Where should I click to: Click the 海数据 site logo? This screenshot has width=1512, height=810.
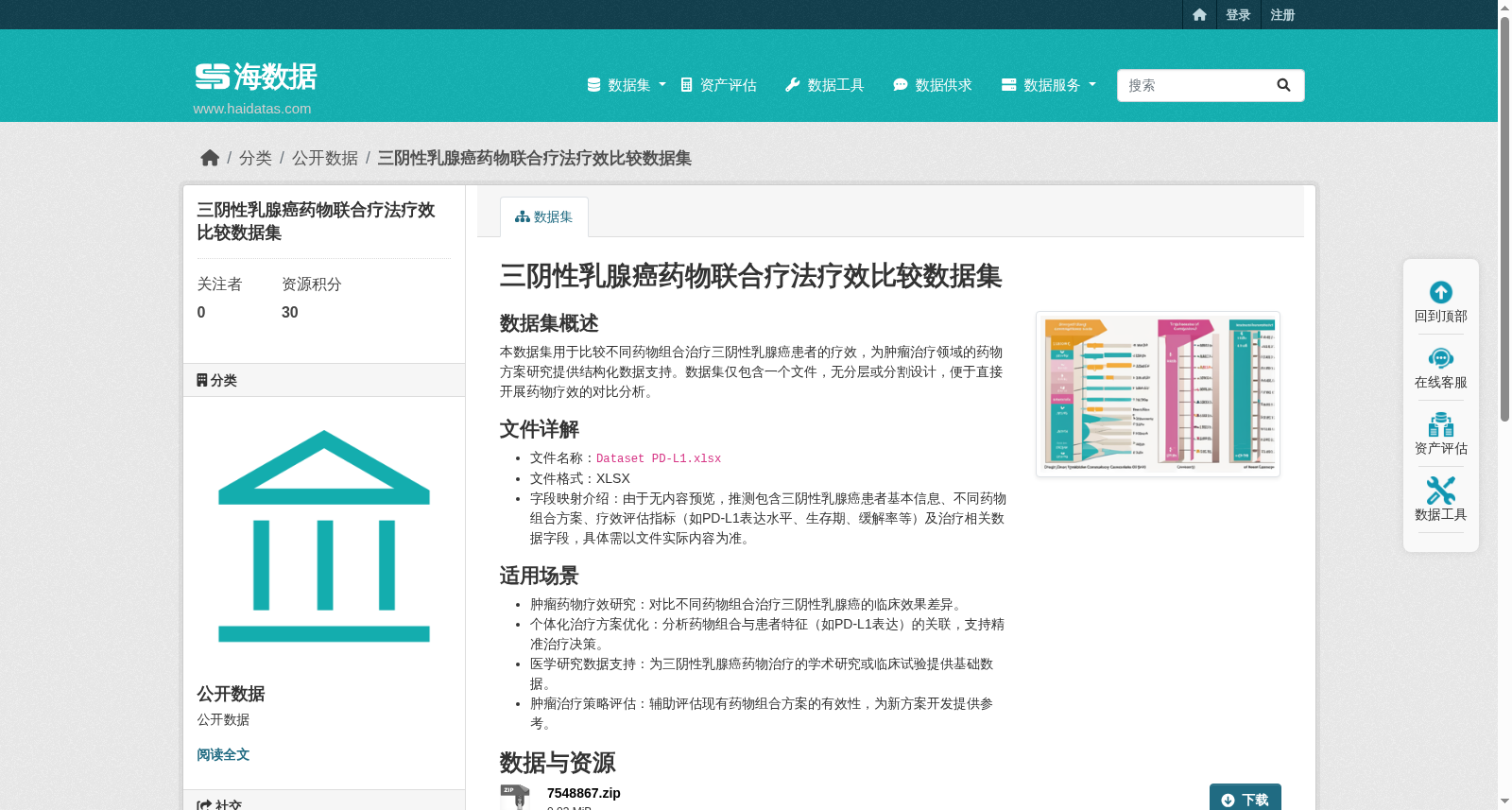click(255, 77)
